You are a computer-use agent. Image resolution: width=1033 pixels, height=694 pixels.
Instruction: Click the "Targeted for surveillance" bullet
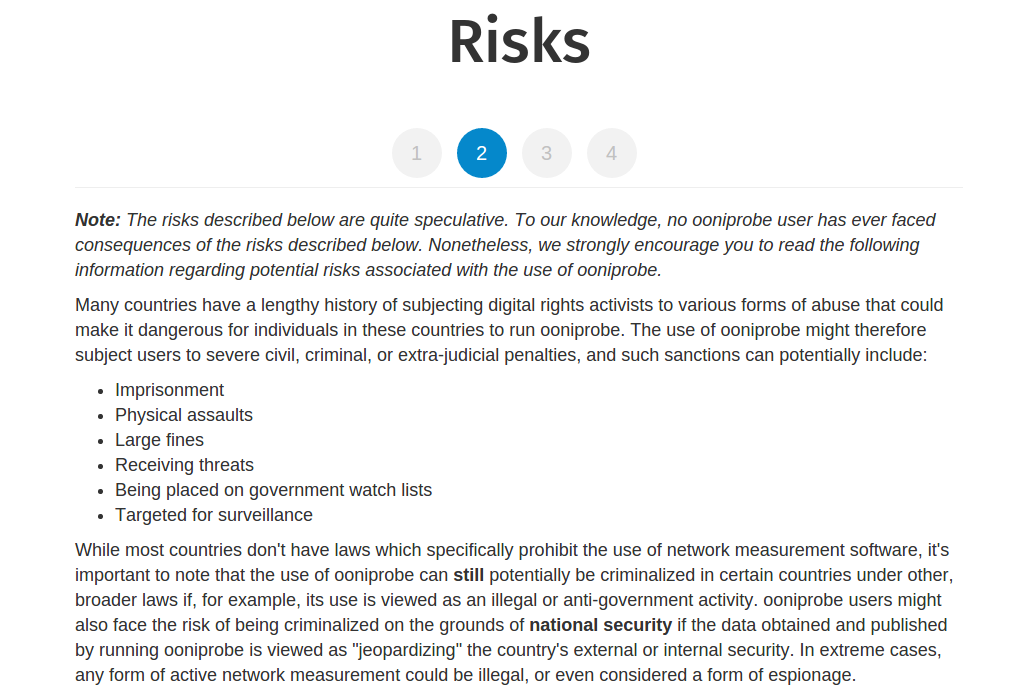click(x=214, y=515)
